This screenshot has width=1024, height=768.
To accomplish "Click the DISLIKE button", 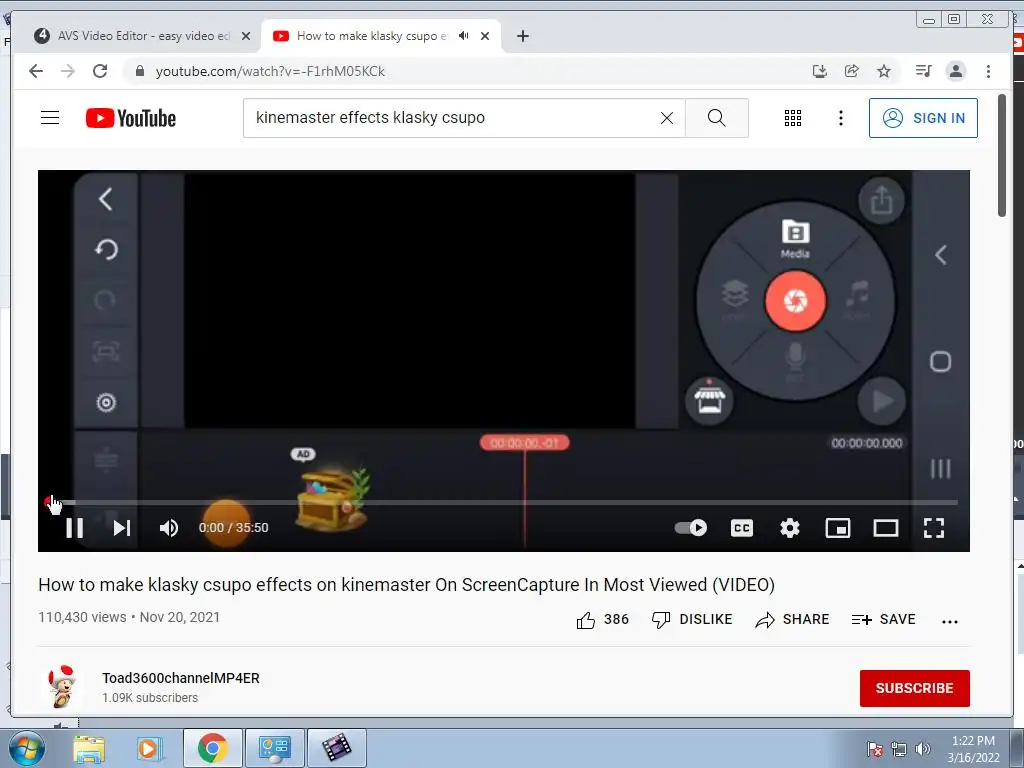I will tap(692, 620).
